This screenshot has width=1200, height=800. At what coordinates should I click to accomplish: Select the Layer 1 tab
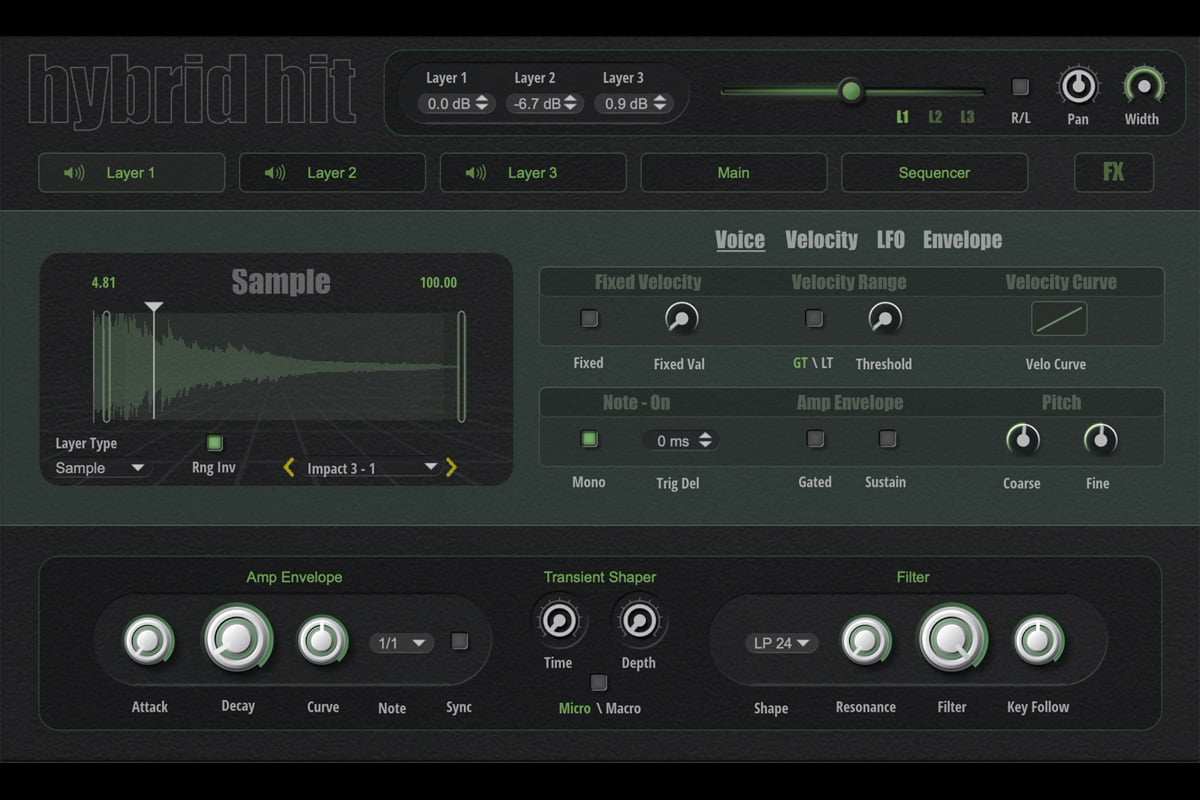coord(132,172)
